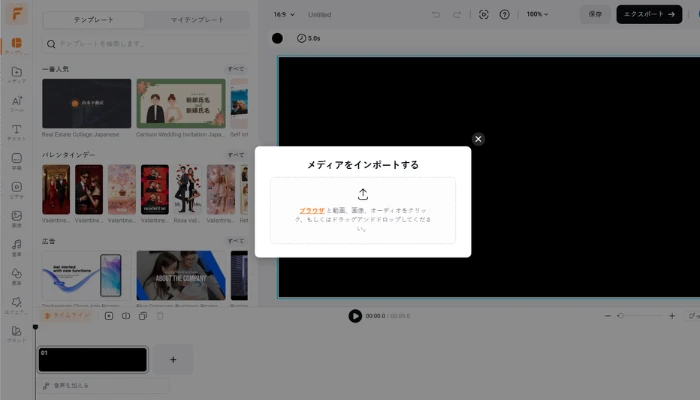Click the orange ブラウザ browse link

(312, 211)
